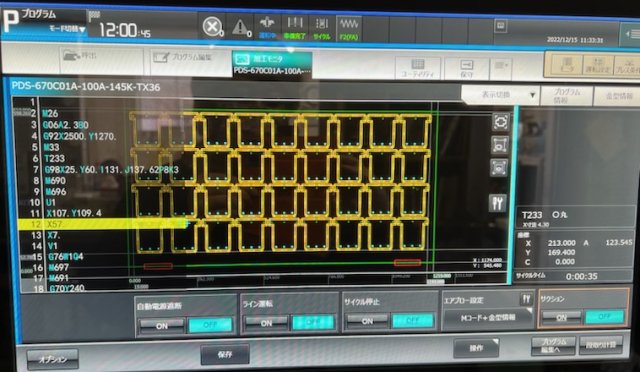Set ライン運転 to OFF
The width and height of the screenshot is (640, 372).
[313, 322]
